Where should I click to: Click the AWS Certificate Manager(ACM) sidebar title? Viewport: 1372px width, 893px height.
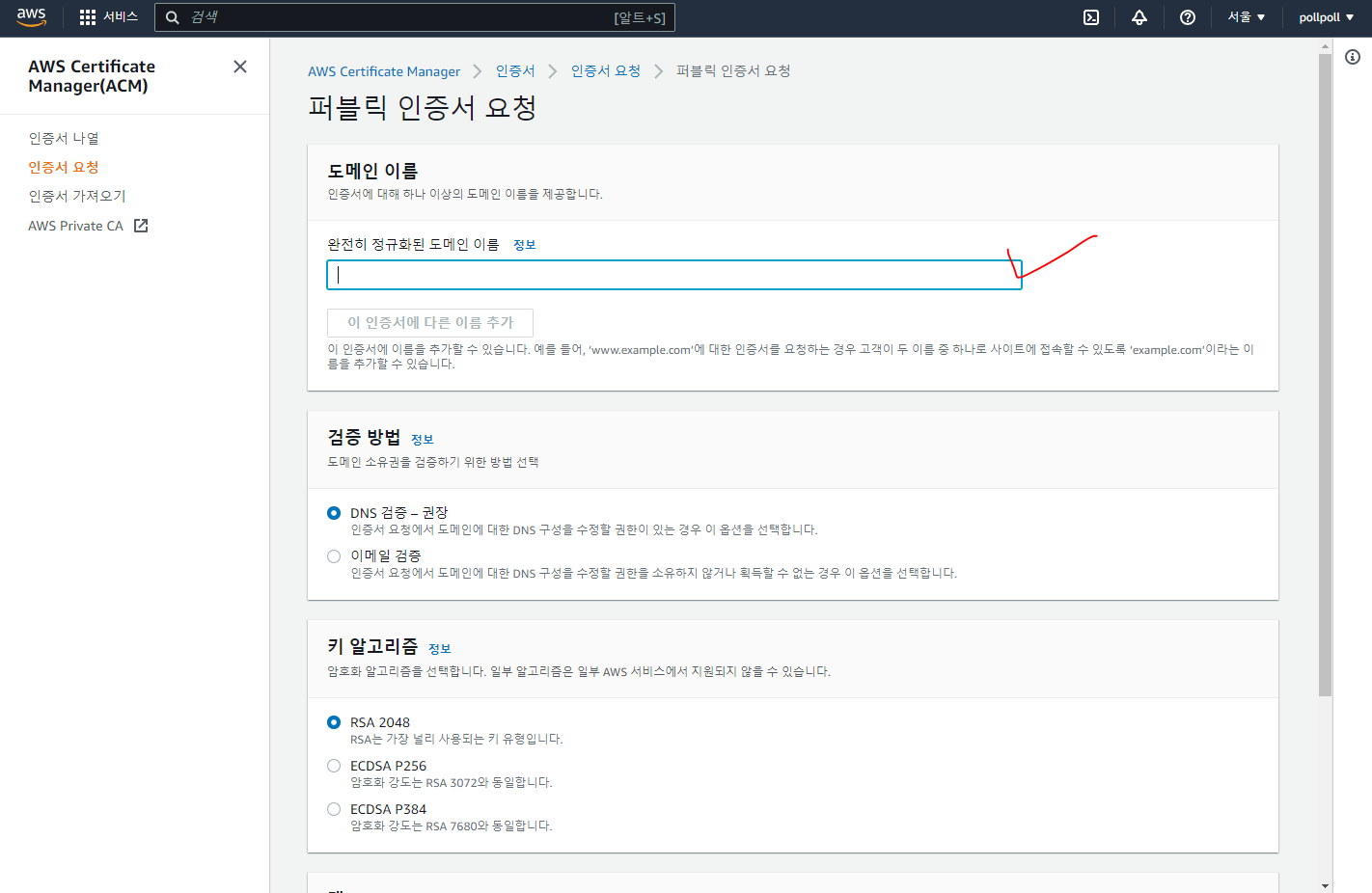click(92, 76)
